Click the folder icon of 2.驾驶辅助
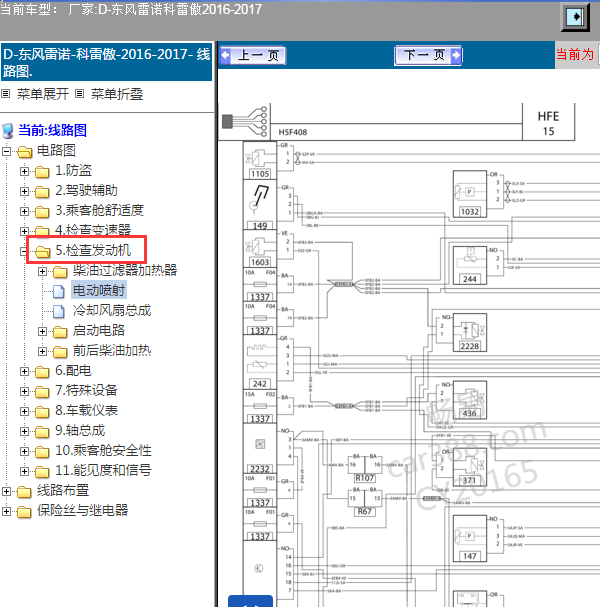 [x=42, y=192]
